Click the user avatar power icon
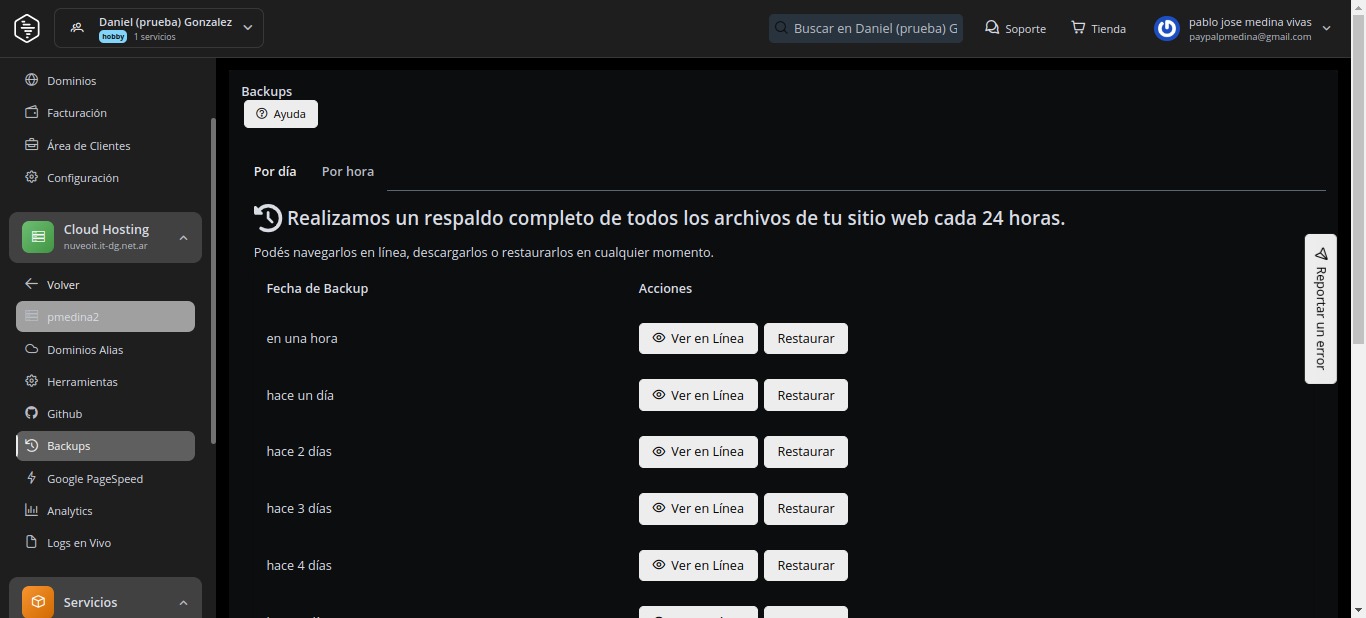This screenshot has height=618, width=1366. [1166, 28]
